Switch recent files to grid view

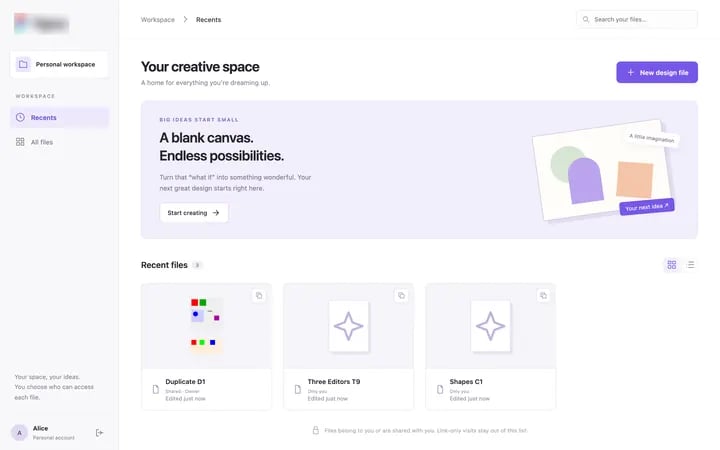coord(672,264)
